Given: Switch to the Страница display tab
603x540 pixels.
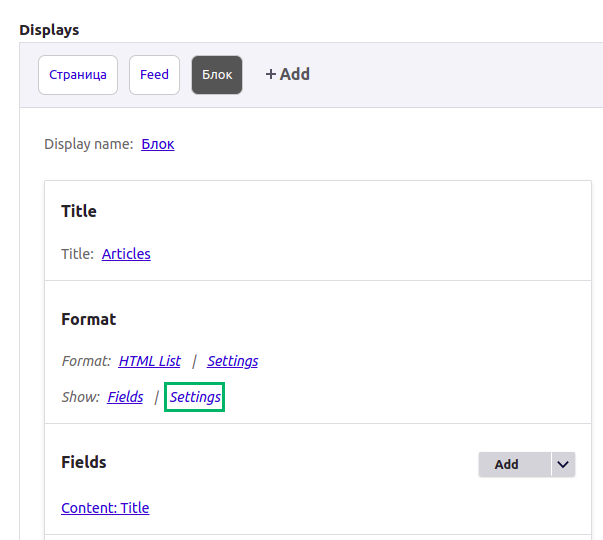Looking at the screenshot, I should click(x=78, y=75).
